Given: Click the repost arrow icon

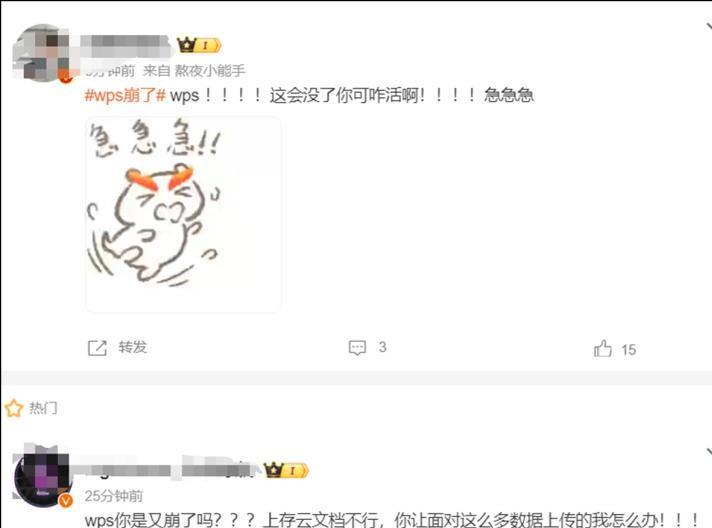Looking at the screenshot, I should pyautogui.click(x=97, y=348).
